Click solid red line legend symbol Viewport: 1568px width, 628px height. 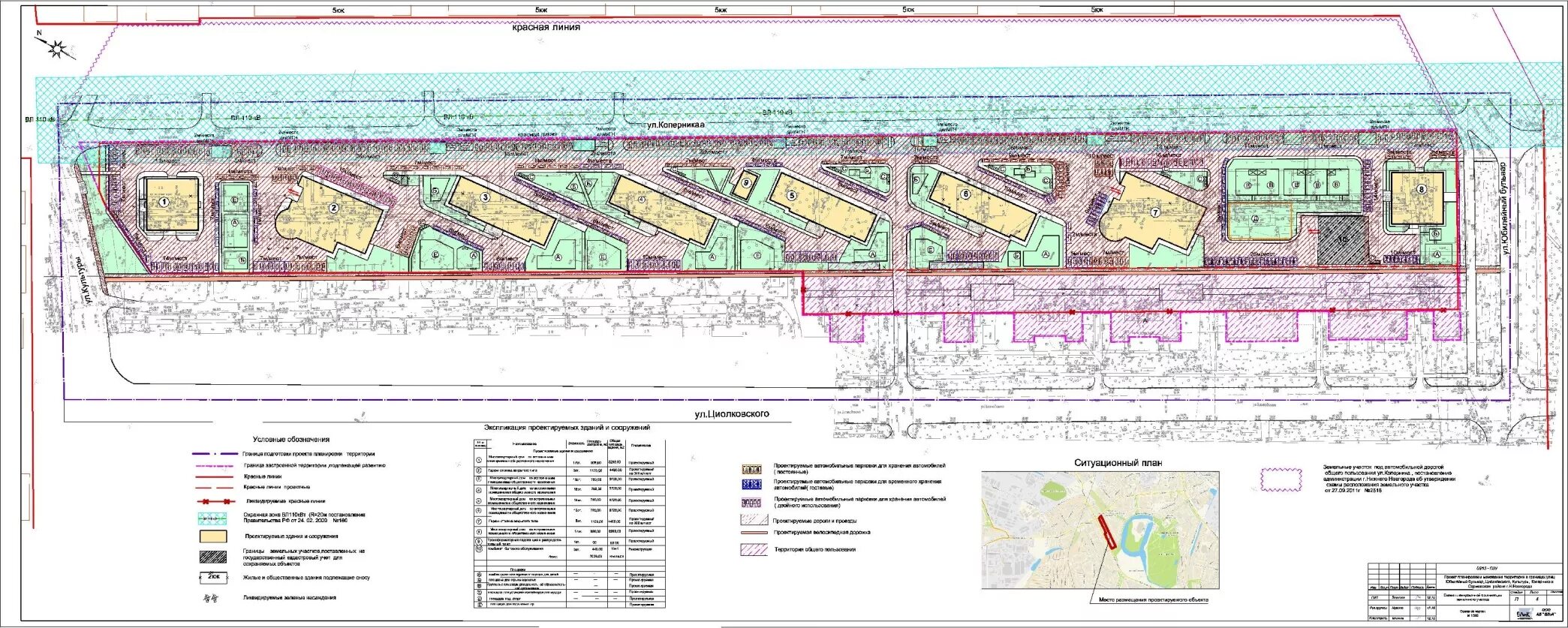[213, 477]
